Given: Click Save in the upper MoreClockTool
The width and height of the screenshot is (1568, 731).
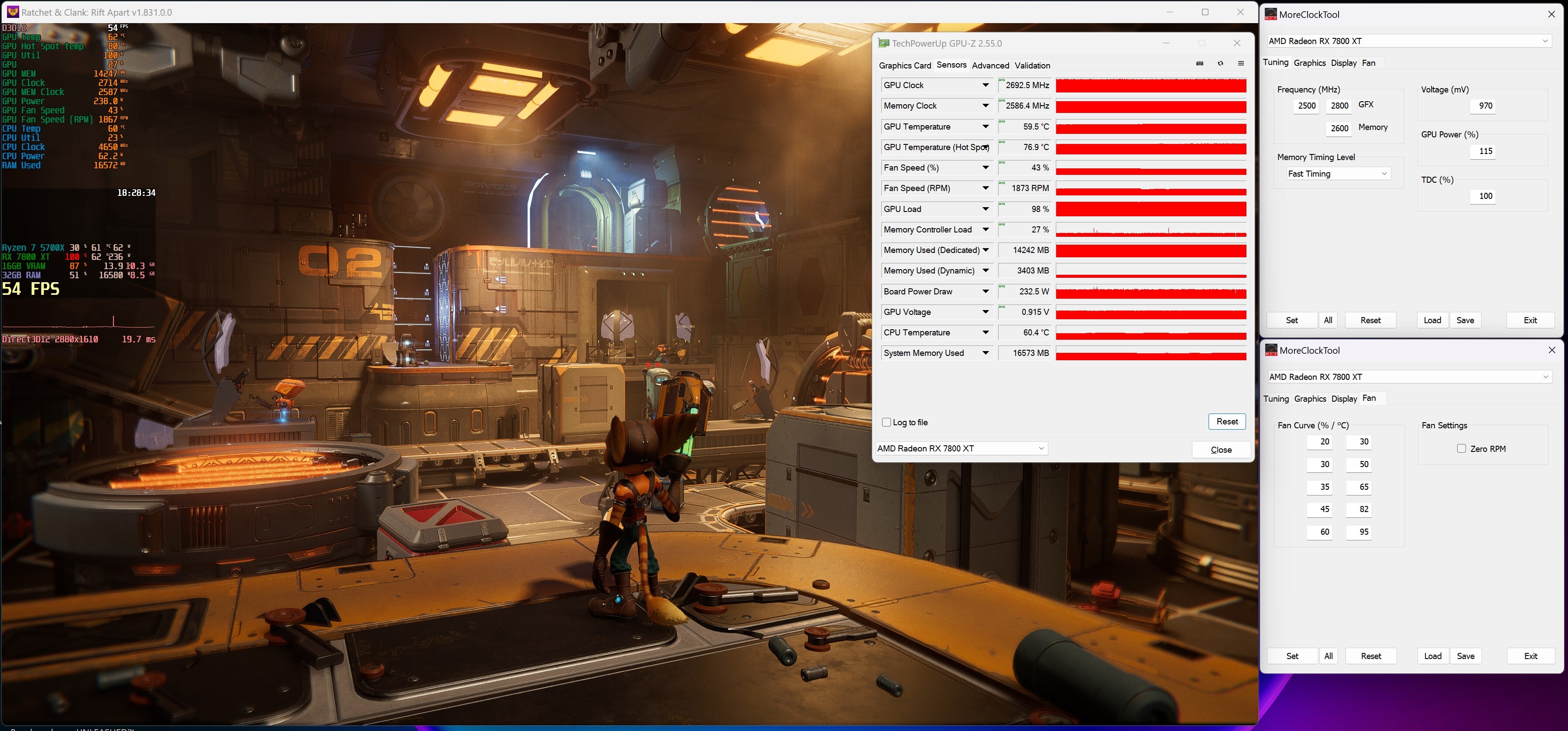Looking at the screenshot, I should pos(1465,320).
